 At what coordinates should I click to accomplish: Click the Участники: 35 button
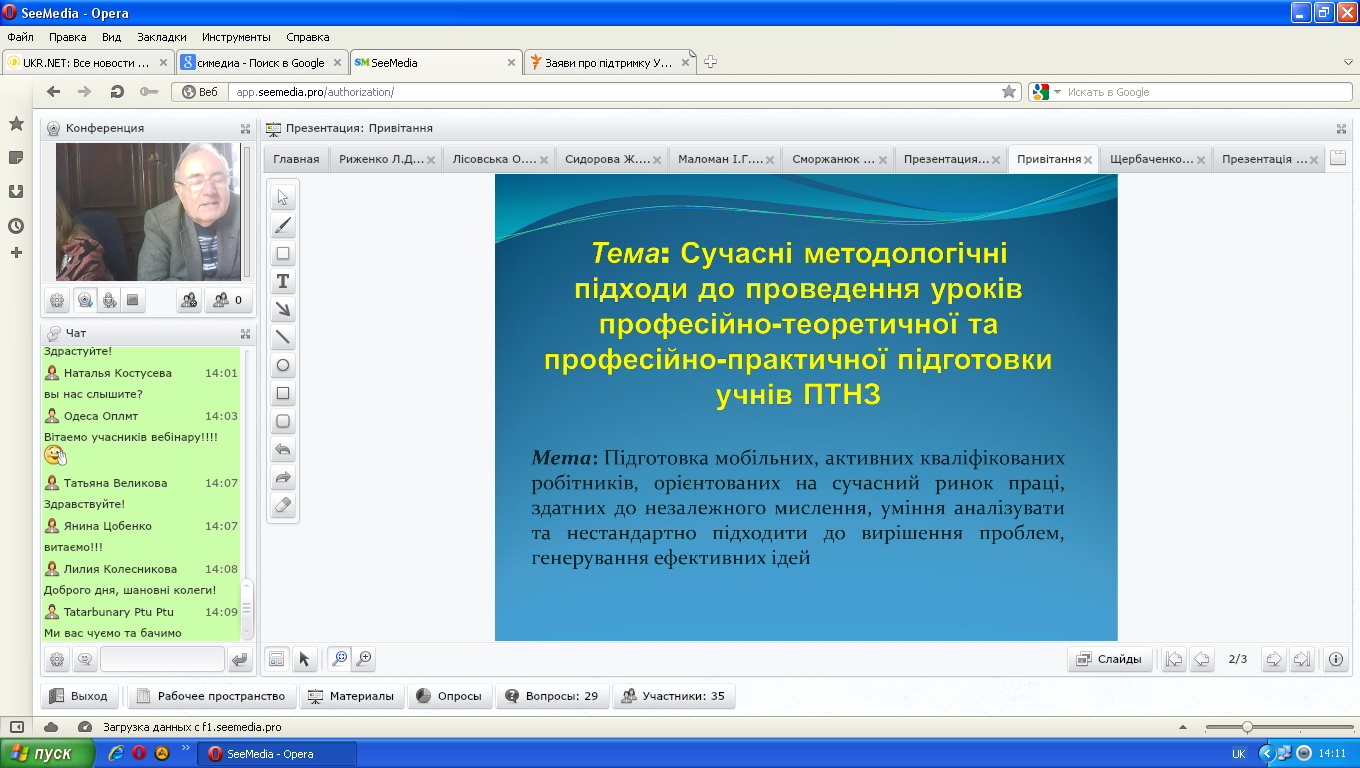pos(673,696)
